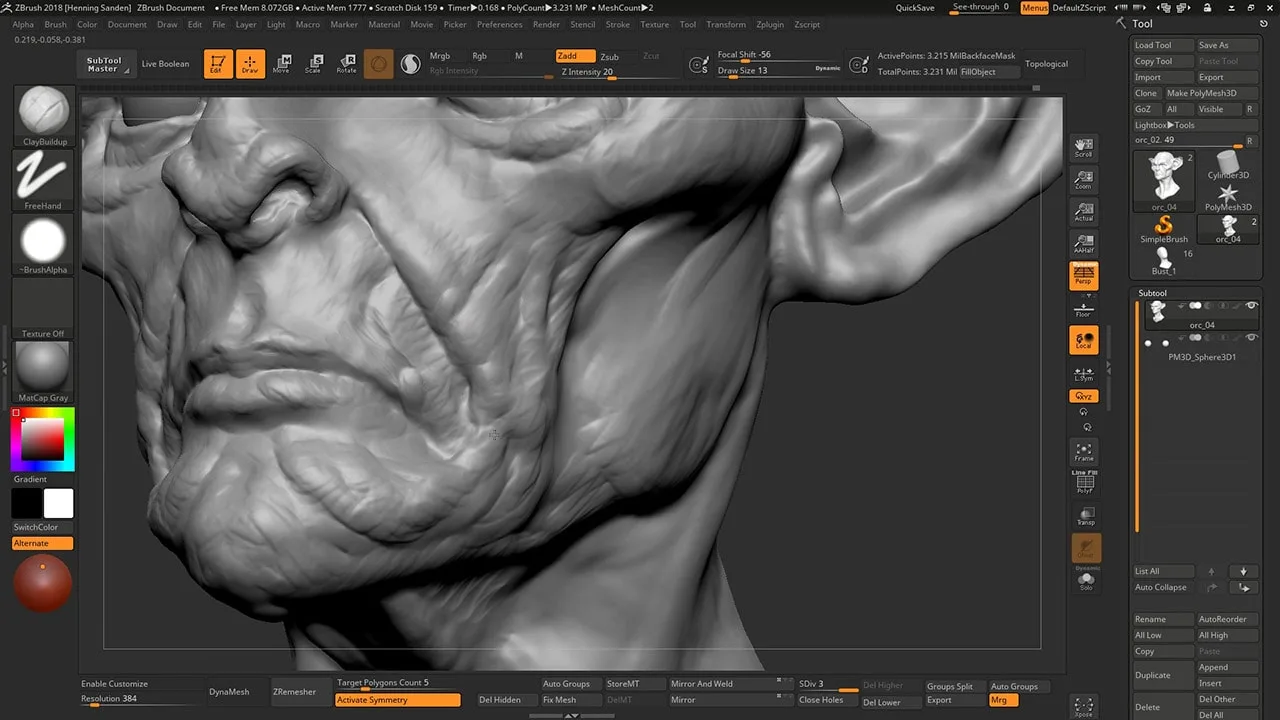Click the Move mode icon

click(x=282, y=64)
